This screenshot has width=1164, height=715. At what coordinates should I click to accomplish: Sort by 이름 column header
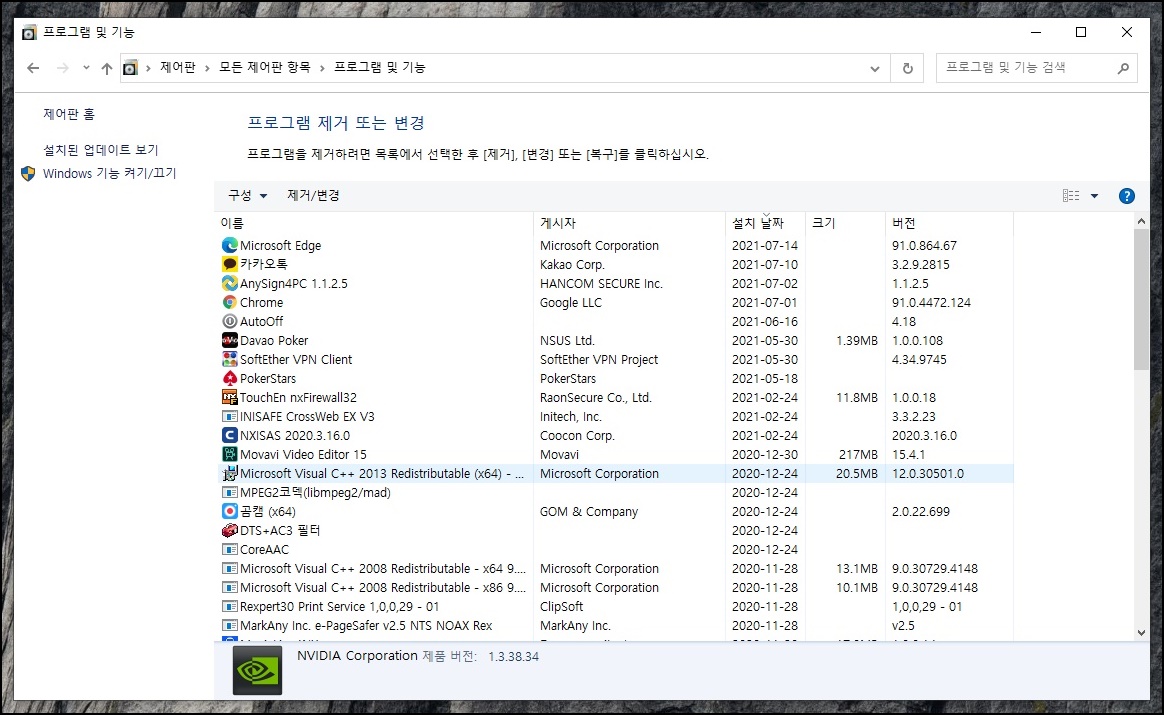tap(374, 223)
